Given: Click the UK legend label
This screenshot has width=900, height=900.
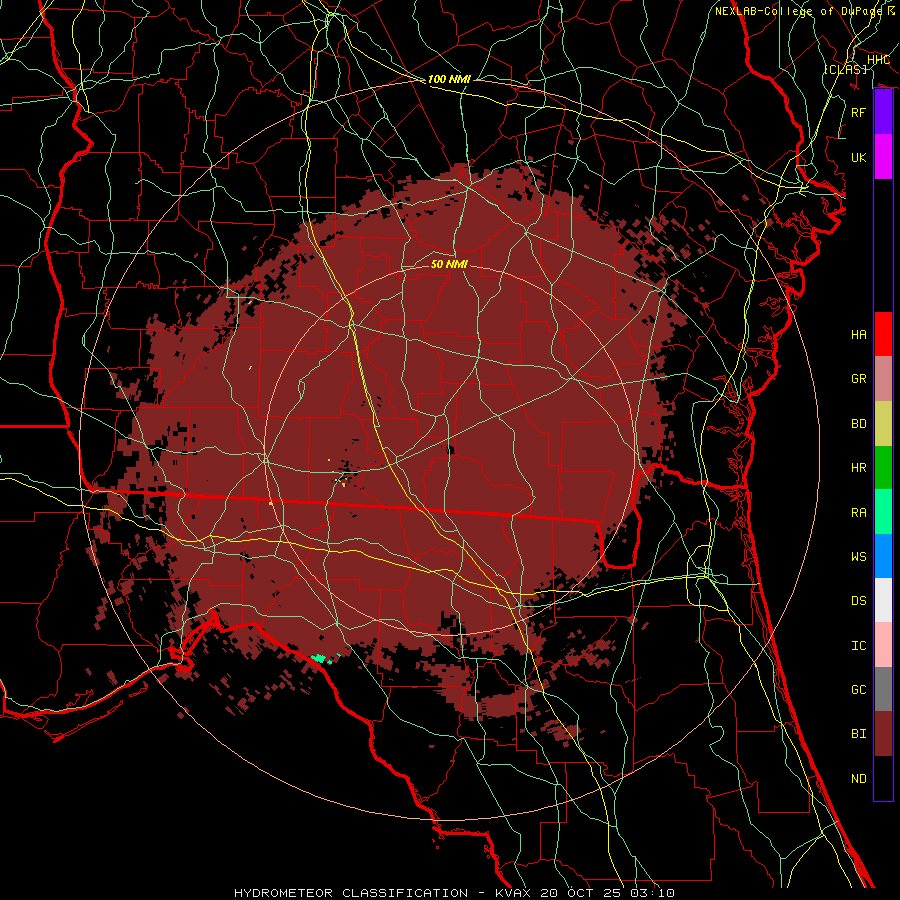Looking at the screenshot, I should coord(858,157).
